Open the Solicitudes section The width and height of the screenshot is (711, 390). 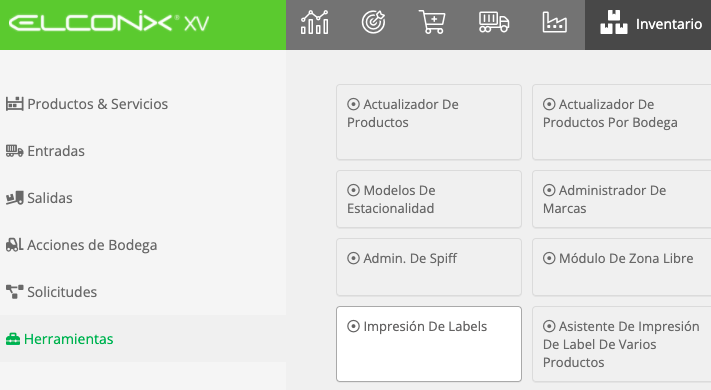[51, 292]
